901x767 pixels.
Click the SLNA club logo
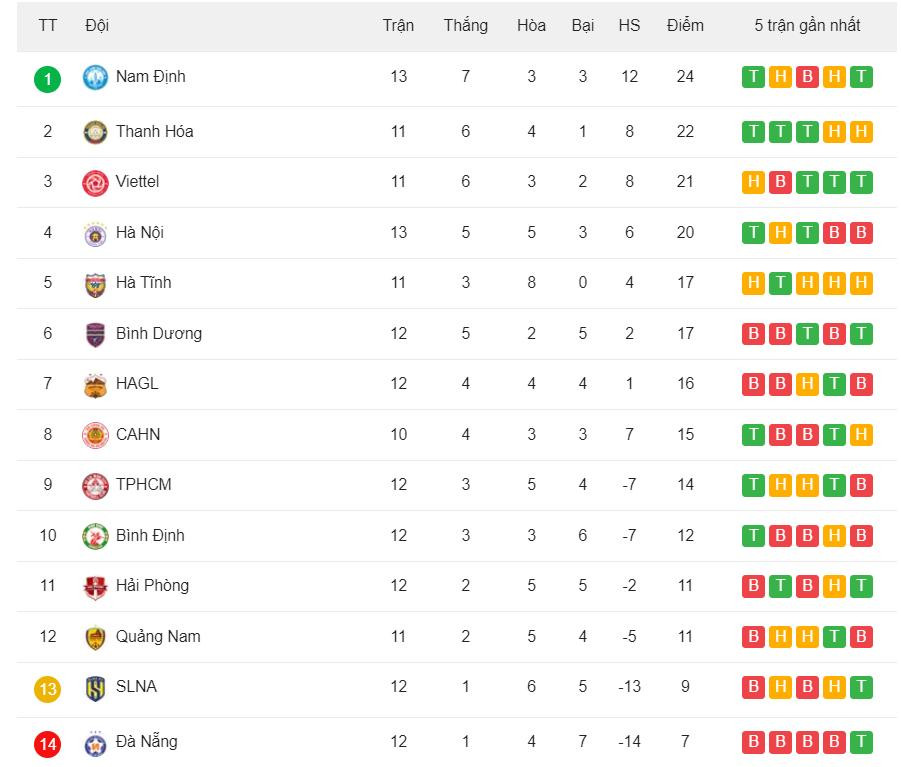pos(95,687)
